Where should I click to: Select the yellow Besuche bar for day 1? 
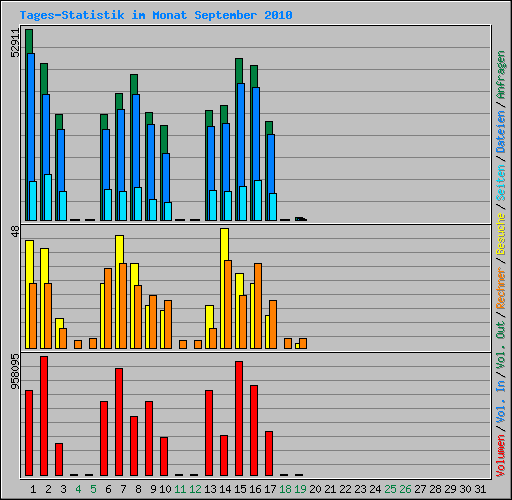(28, 294)
